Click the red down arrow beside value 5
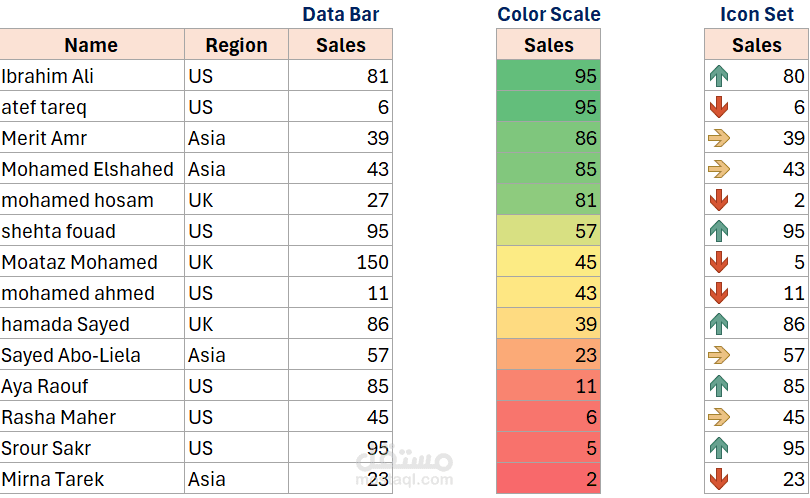This screenshot has width=810, height=498. pos(718,262)
